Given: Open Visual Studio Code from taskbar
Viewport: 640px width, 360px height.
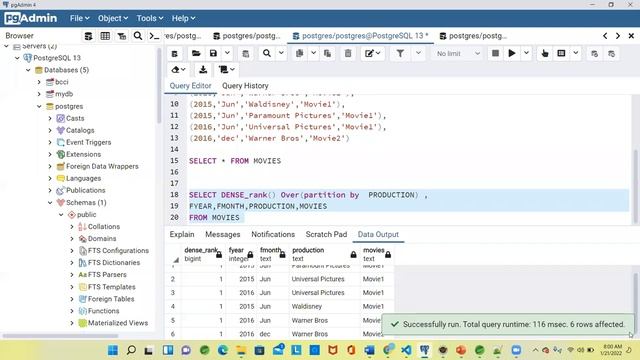Looking at the screenshot, I should (x=406, y=350).
